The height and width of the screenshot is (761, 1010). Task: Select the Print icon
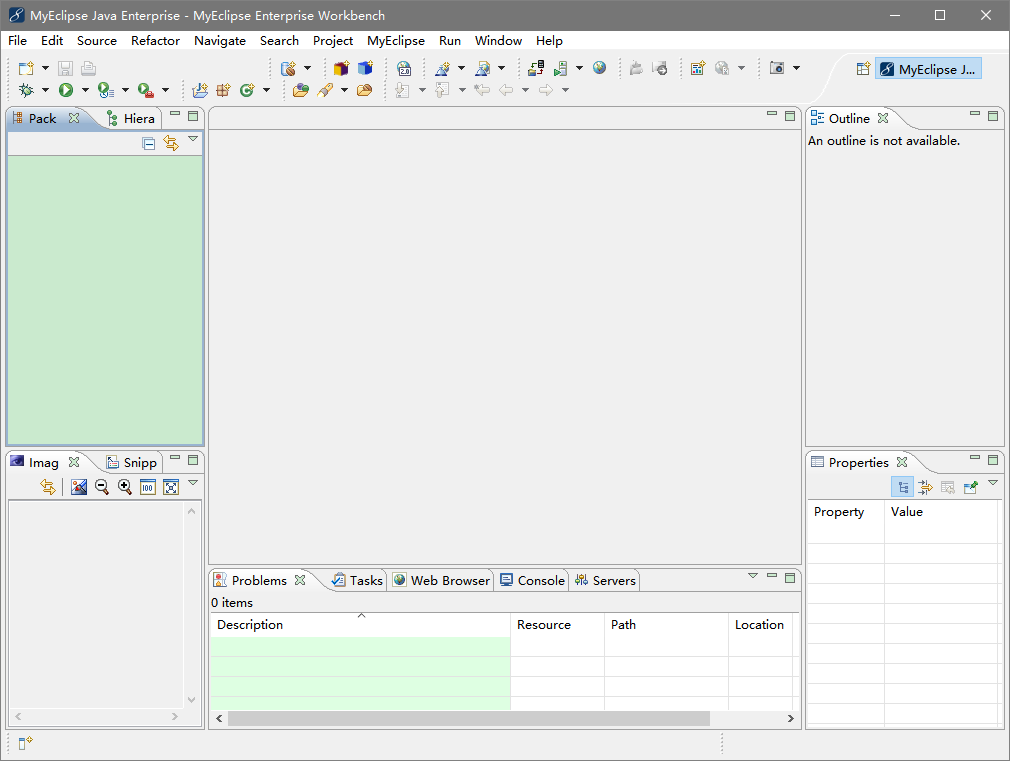(89, 68)
